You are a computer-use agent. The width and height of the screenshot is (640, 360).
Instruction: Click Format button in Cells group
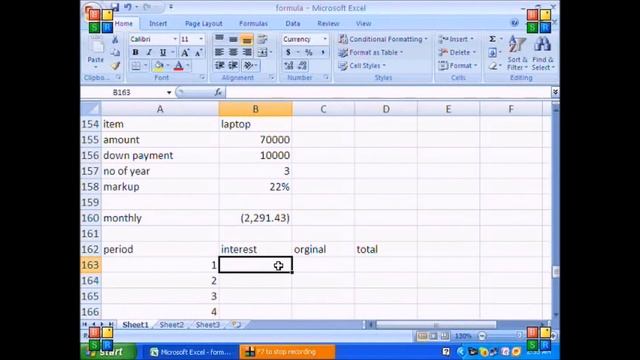[458, 65]
